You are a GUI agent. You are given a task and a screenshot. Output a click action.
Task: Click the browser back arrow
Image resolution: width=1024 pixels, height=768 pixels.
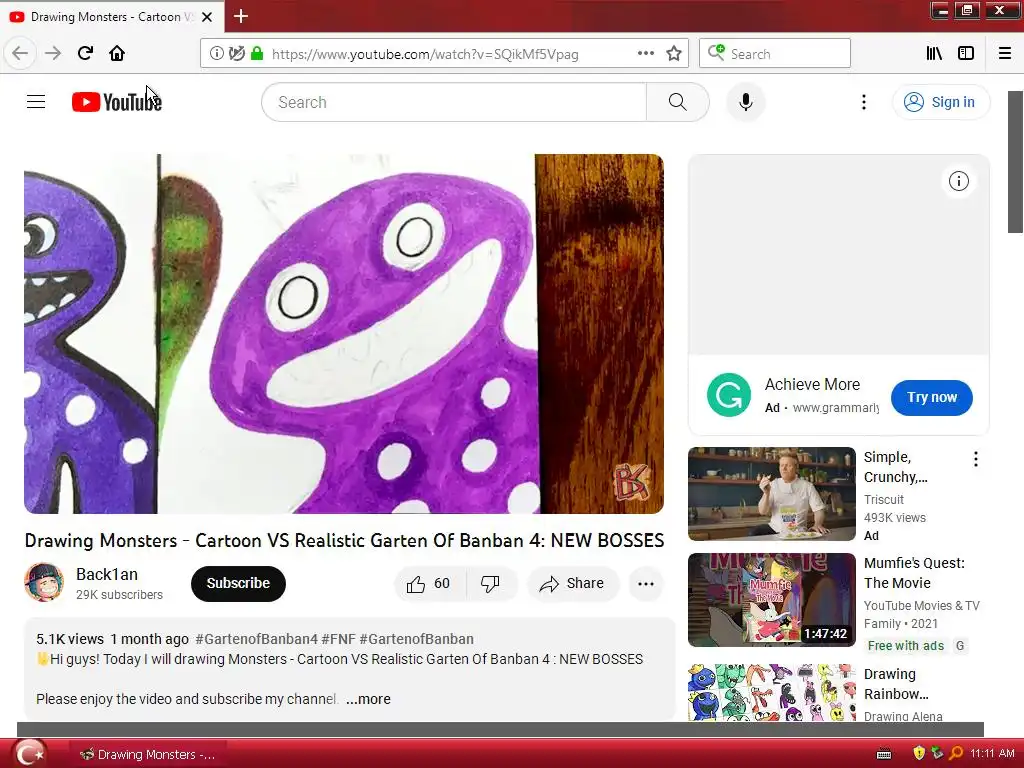point(20,53)
